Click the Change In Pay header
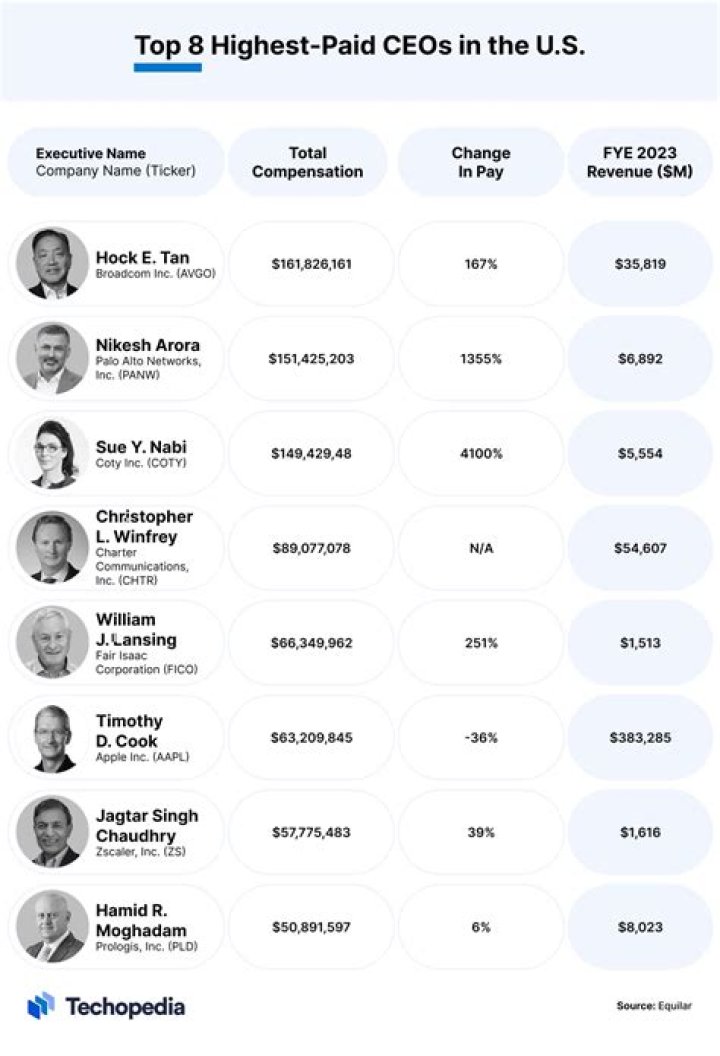The height and width of the screenshot is (1056, 720). 481,162
